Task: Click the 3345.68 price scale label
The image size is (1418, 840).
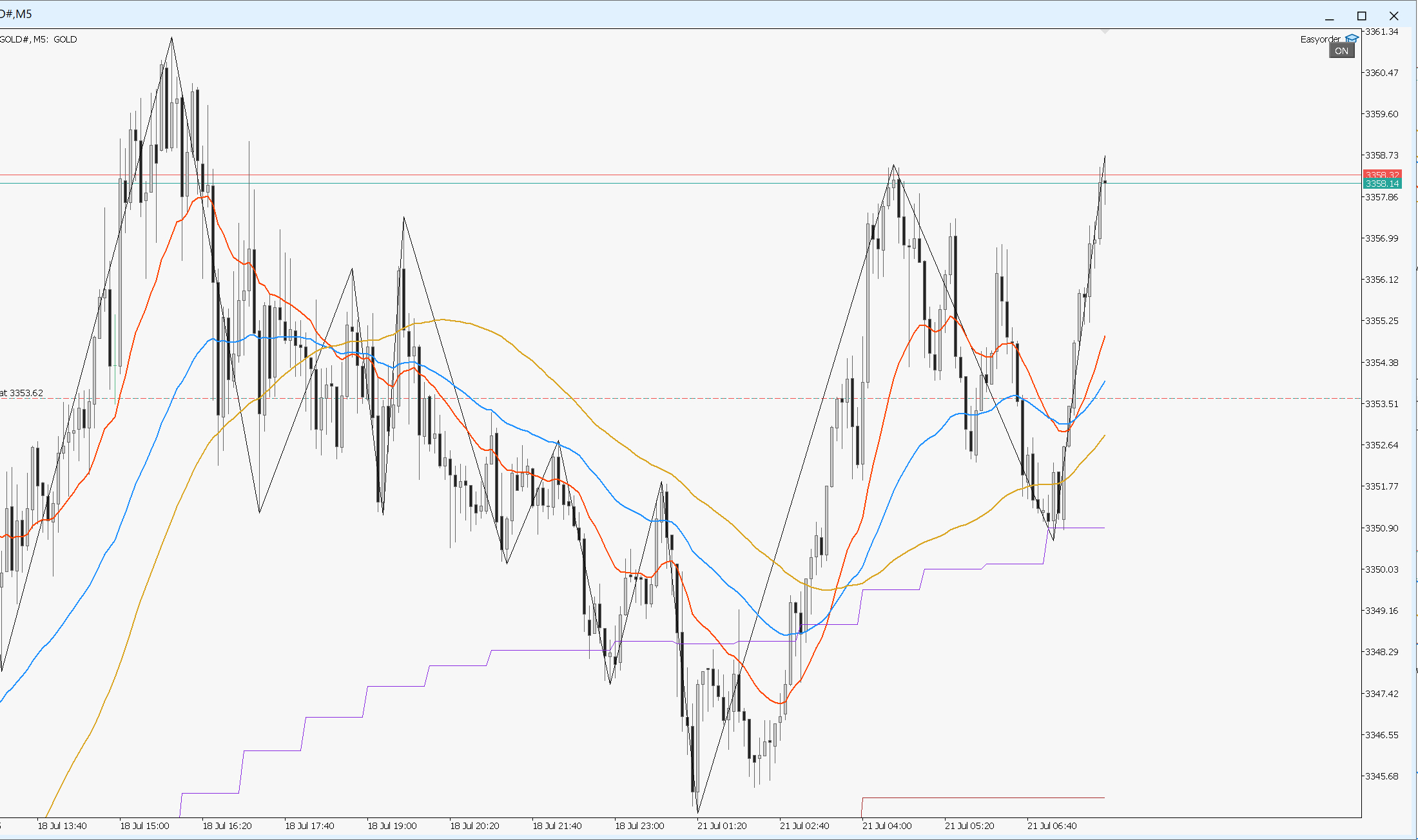Action: click(x=1382, y=776)
